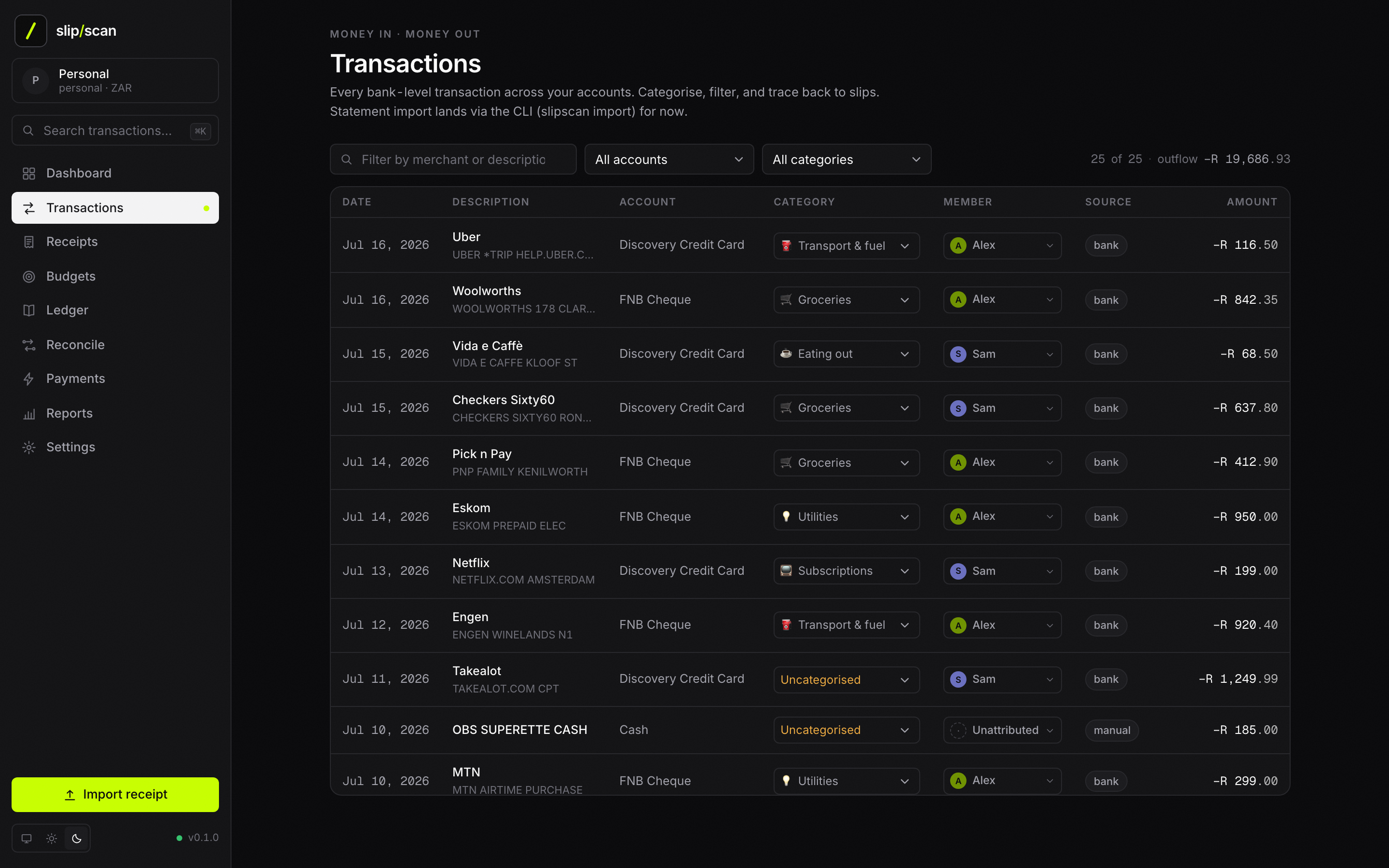Image resolution: width=1389 pixels, height=868 pixels.
Task: Open the Groceries dropdown for Pick n Pay
Action: point(846,463)
